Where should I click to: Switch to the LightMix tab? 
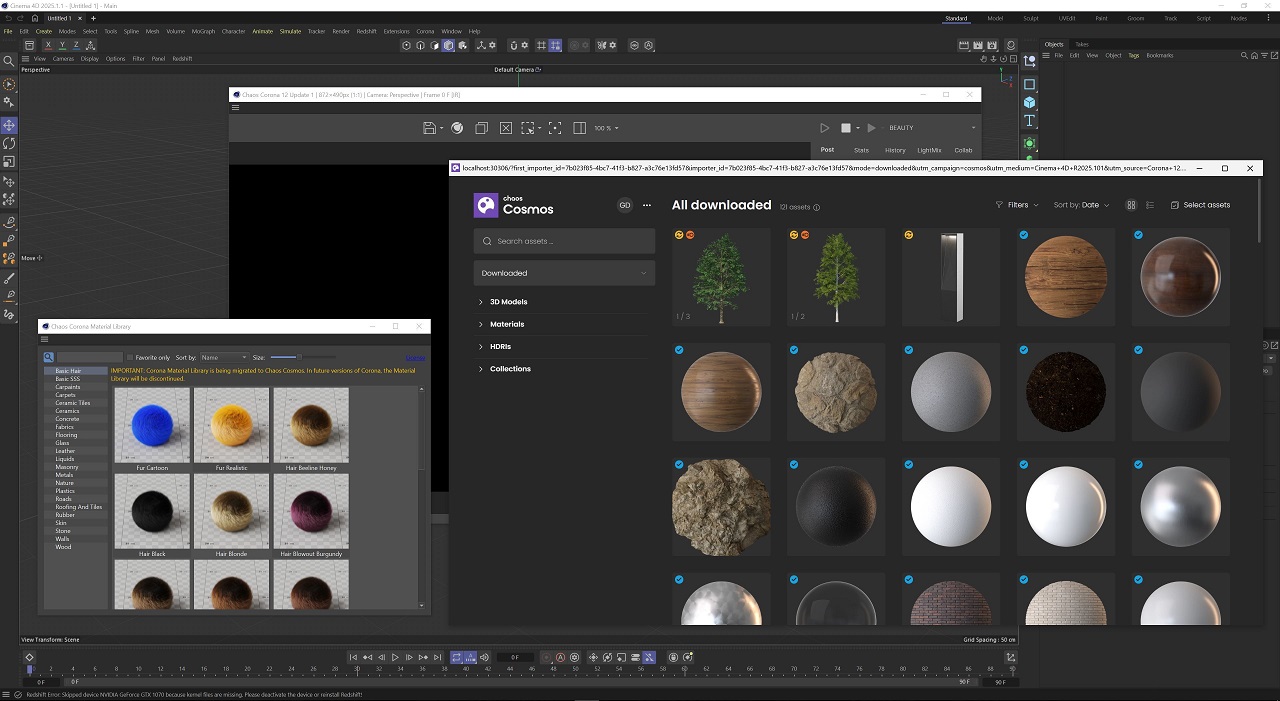929,150
